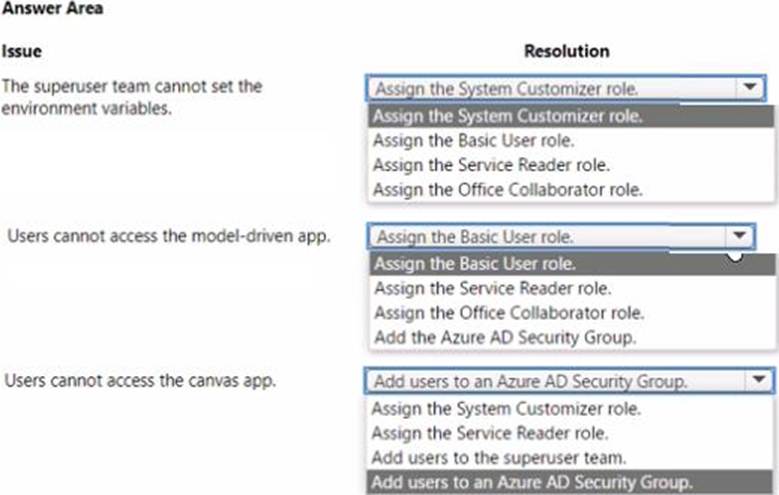
Task: Choose Service Reader role in model-driven app list
Action: pyautogui.click(x=492, y=289)
